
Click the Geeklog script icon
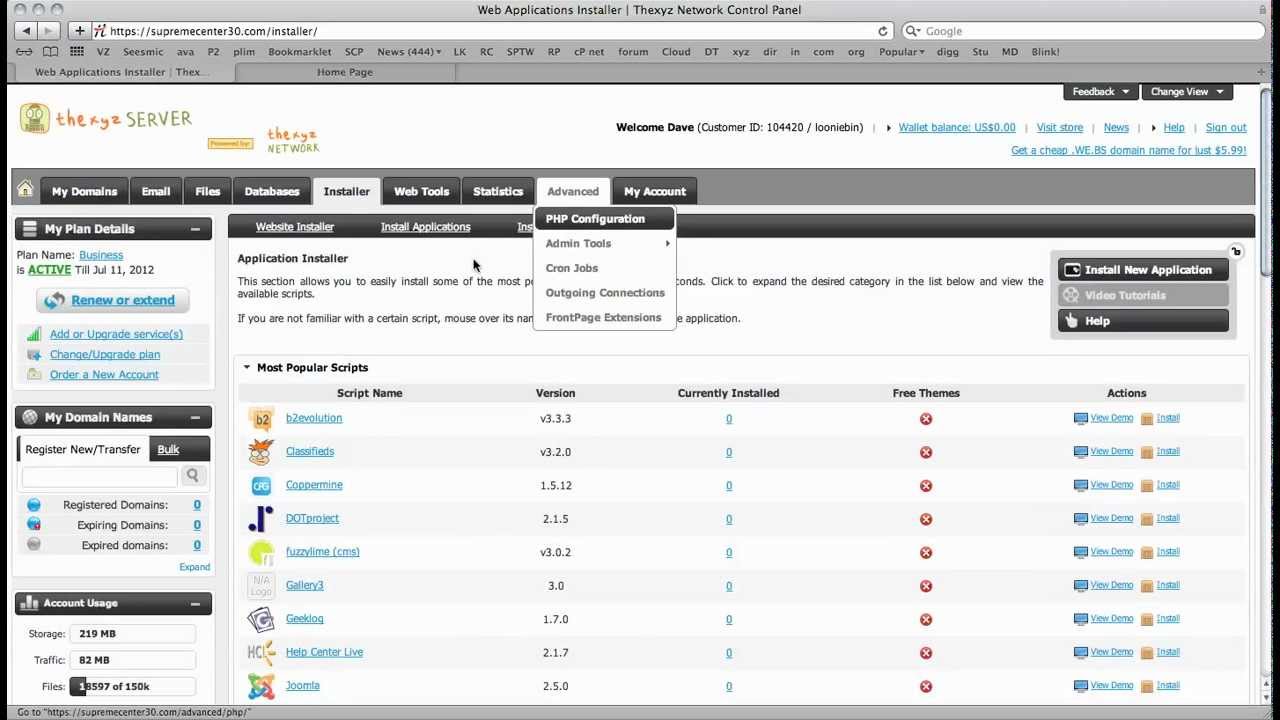(261, 619)
